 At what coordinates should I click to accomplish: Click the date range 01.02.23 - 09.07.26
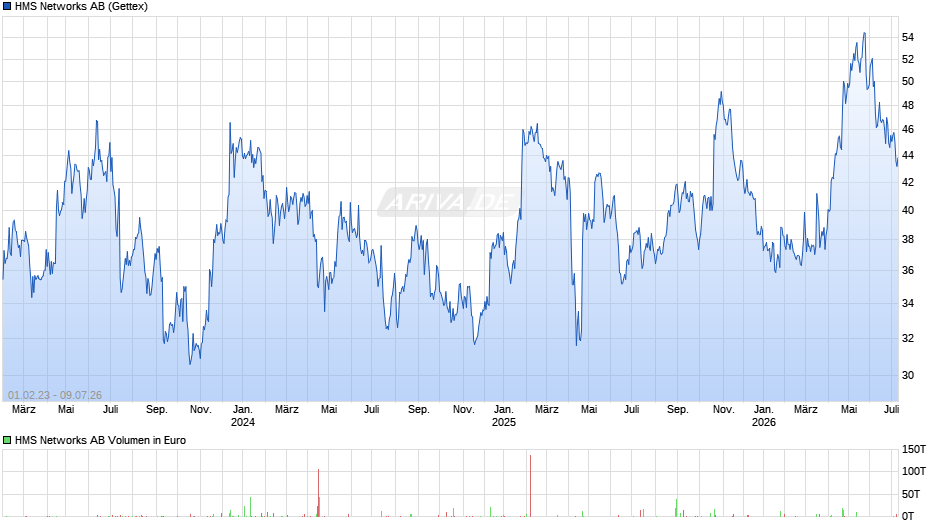click(x=55, y=395)
